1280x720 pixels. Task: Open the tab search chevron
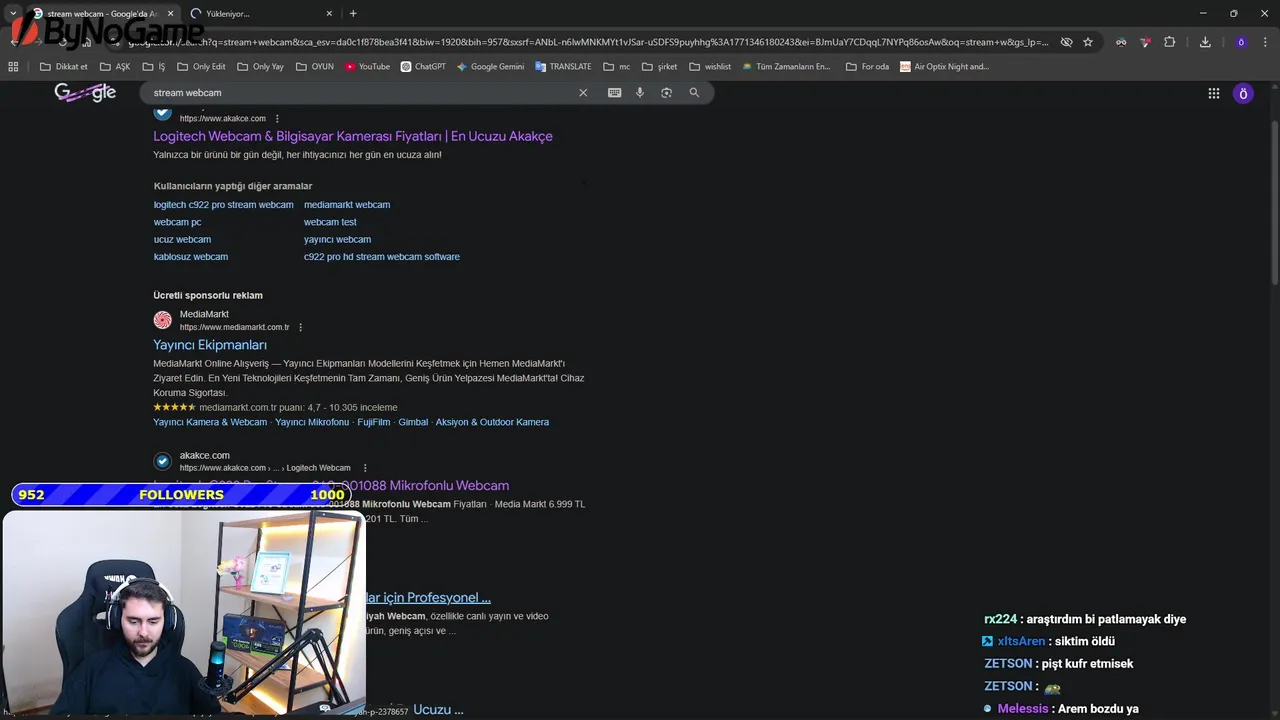[x=13, y=14]
